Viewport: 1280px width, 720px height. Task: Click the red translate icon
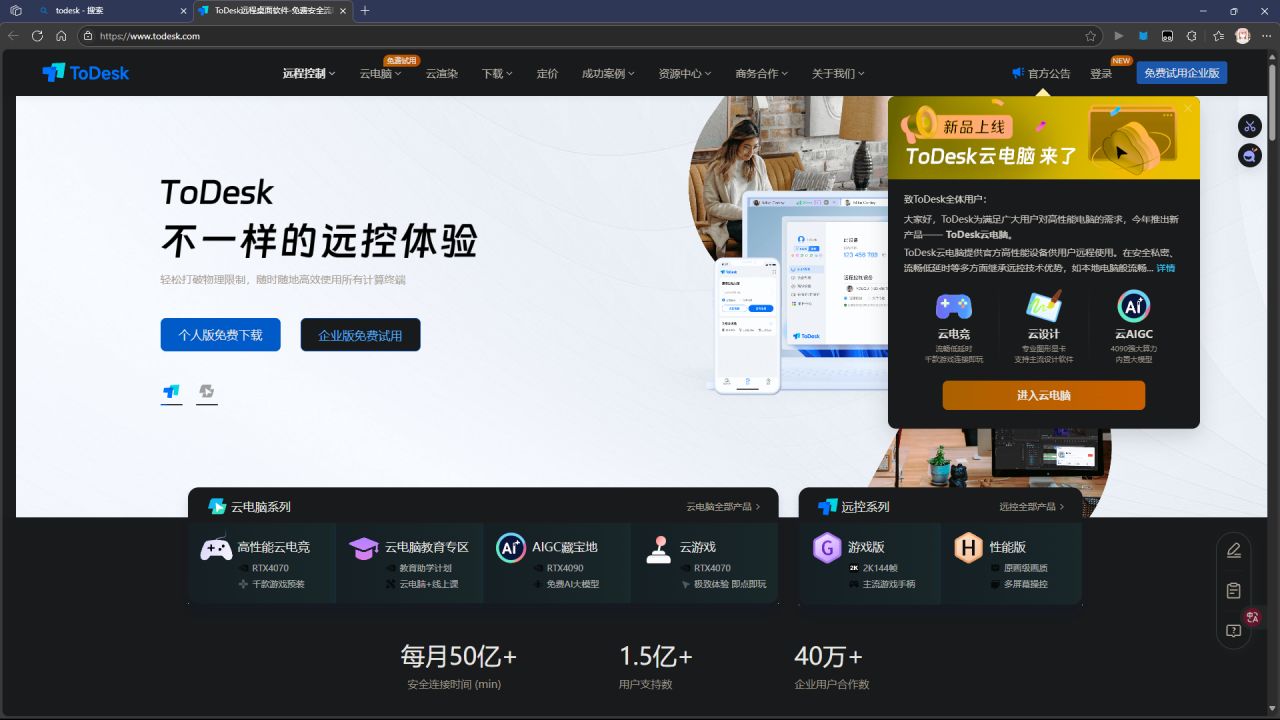coord(1252,617)
